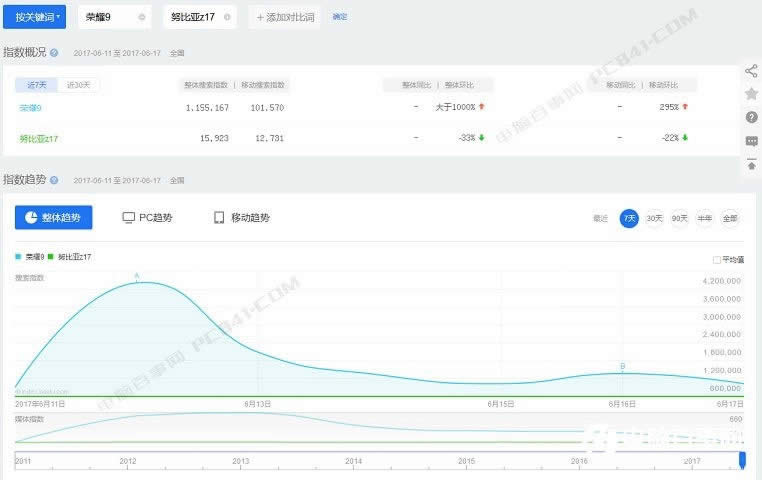Viewport: 762px width, 480px height.
Task: Click the 确定 confirm link
Action: point(340,17)
